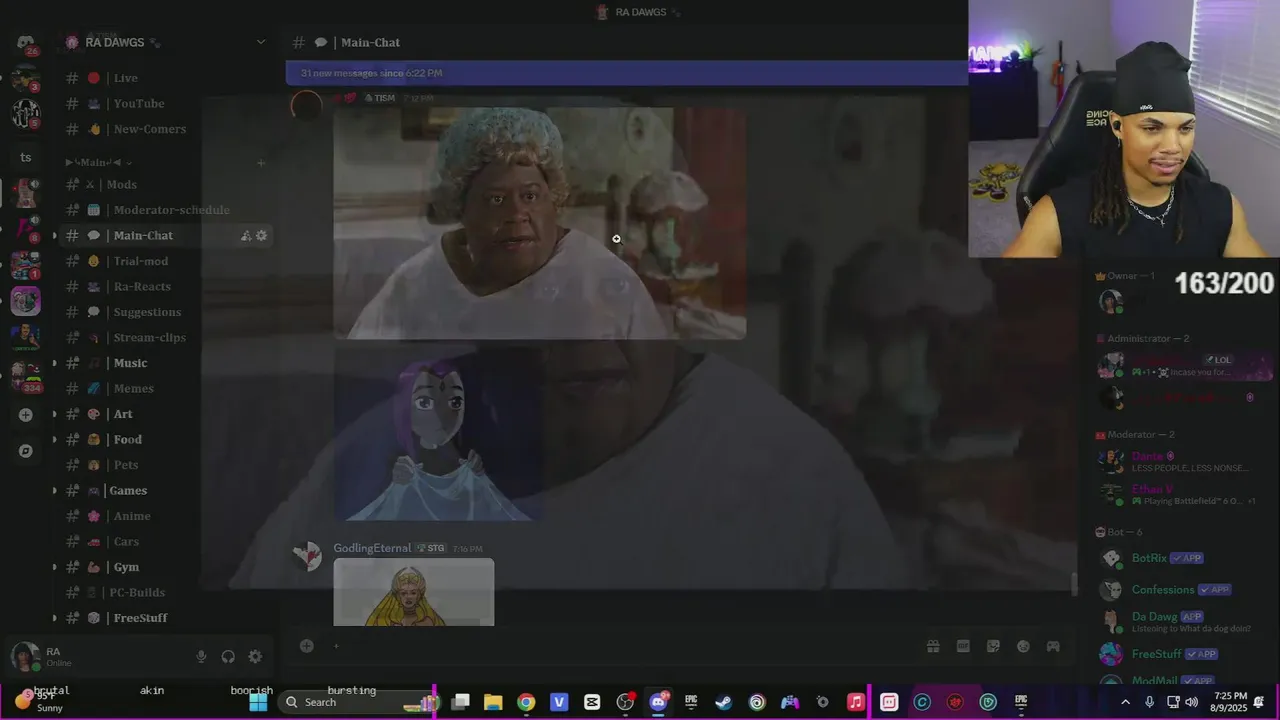The width and height of the screenshot is (1280, 720).
Task: Open the Big Momma movie image
Action: [x=540, y=223]
